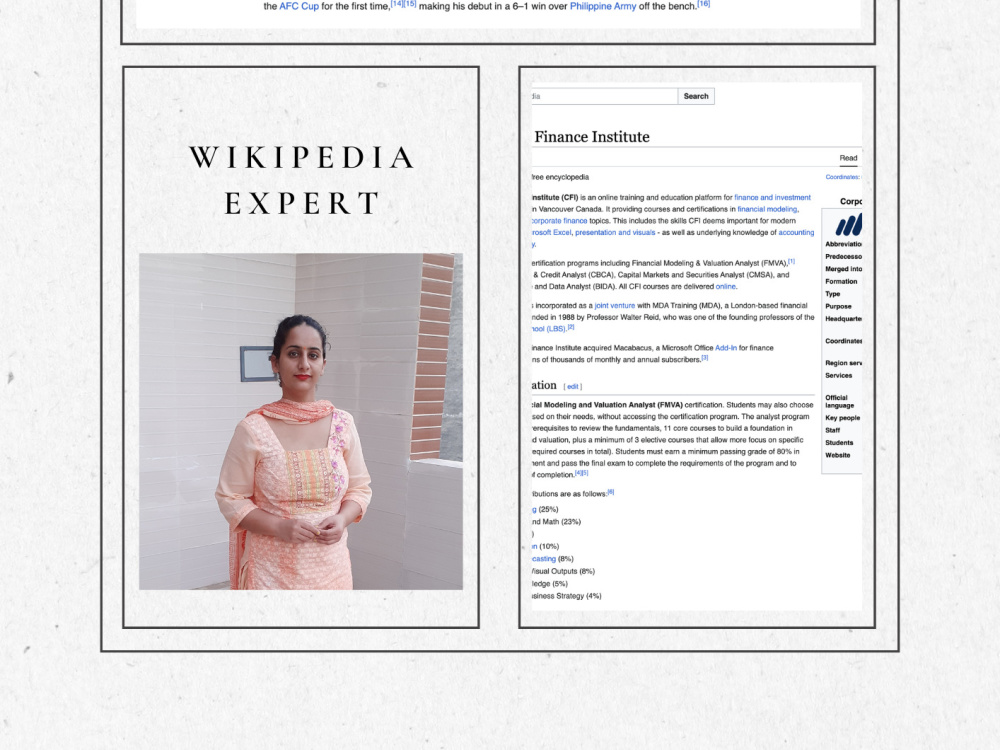Open the 'casting' link at the (8%) item
This screenshot has height=750, width=1000.
tap(544, 559)
